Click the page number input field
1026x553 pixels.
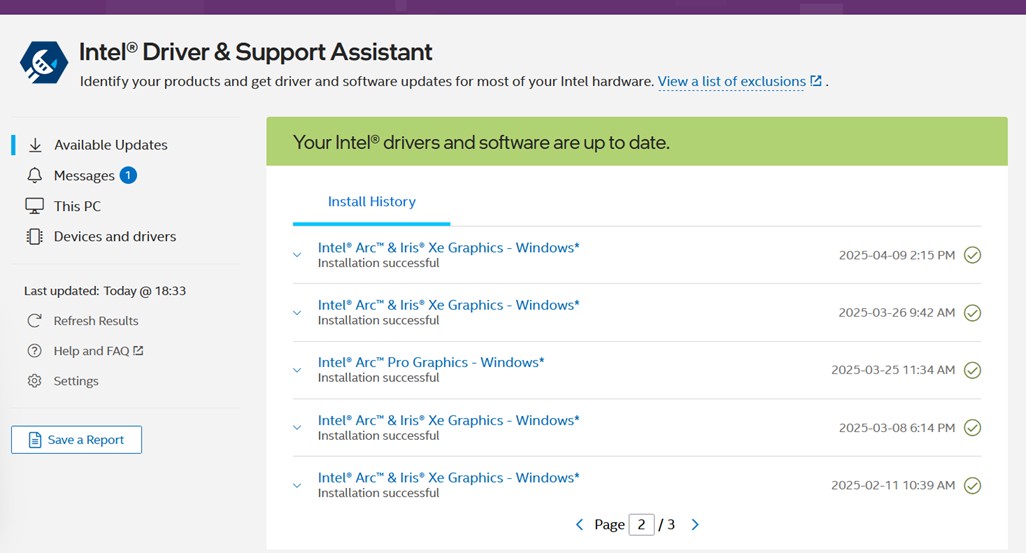click(641, 525)
